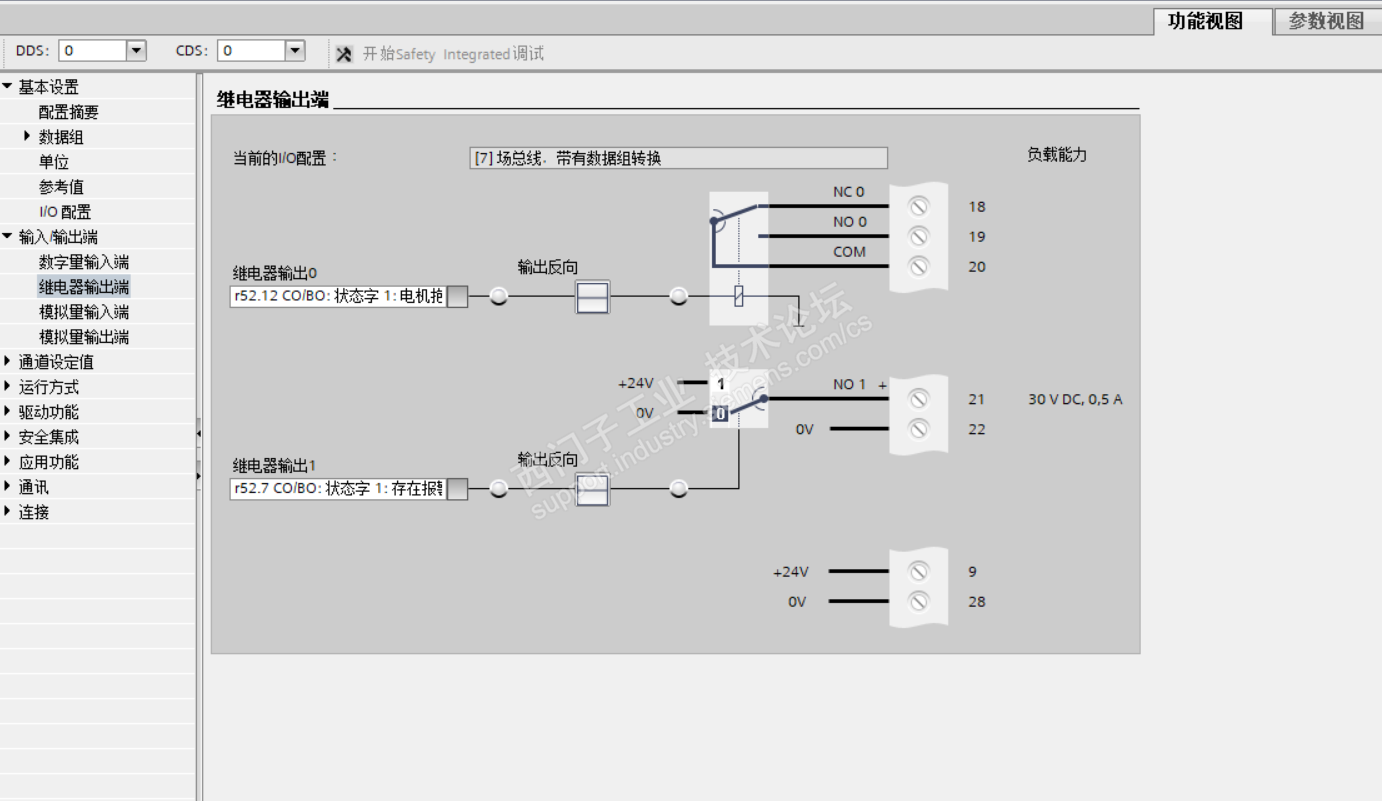
Task: Collapse the 输入/输出端 tree node
Action: pyautogui.click(x=8, y=237)
